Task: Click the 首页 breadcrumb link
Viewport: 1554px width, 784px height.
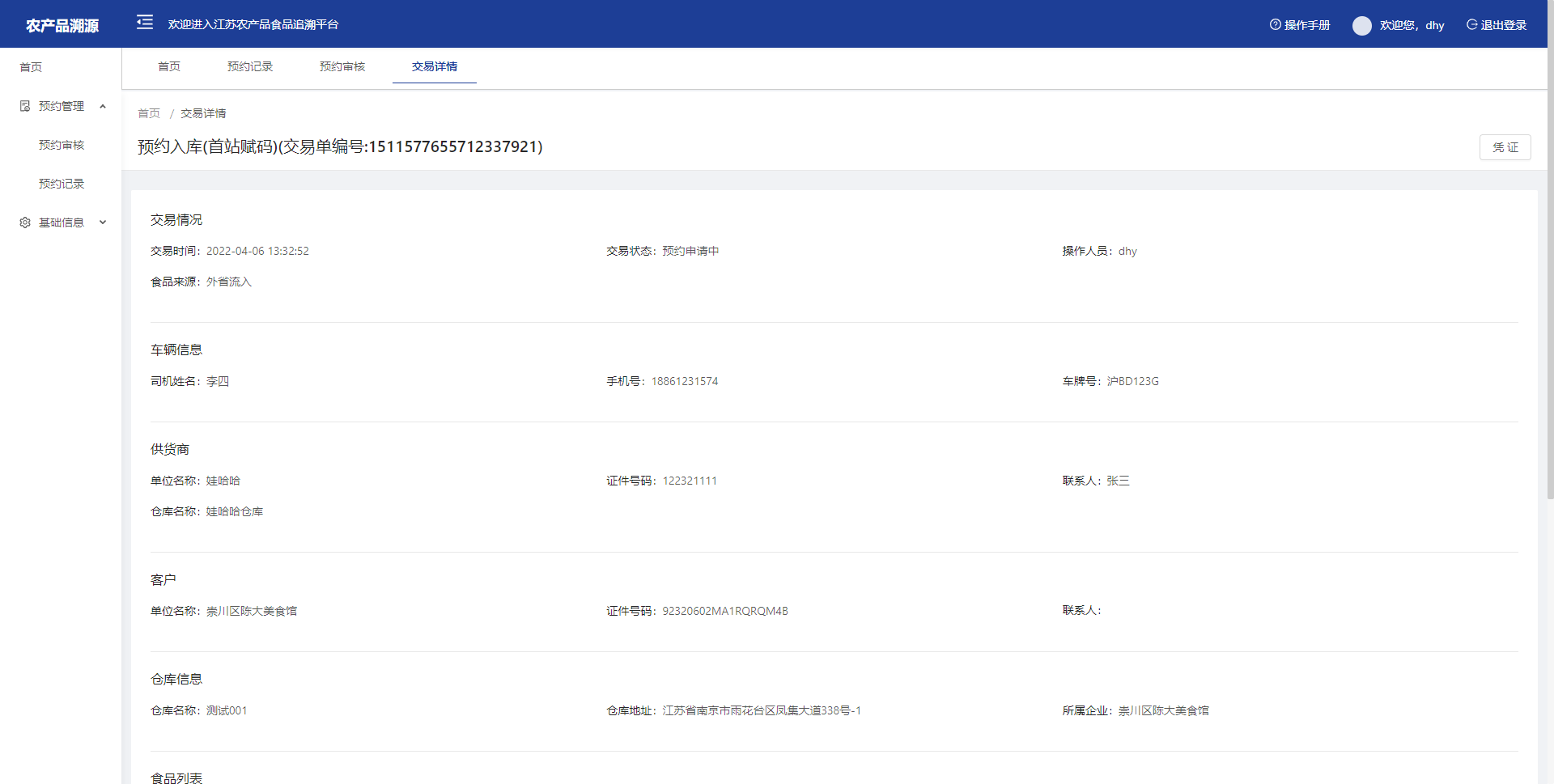Action: (x=149, y=113)
